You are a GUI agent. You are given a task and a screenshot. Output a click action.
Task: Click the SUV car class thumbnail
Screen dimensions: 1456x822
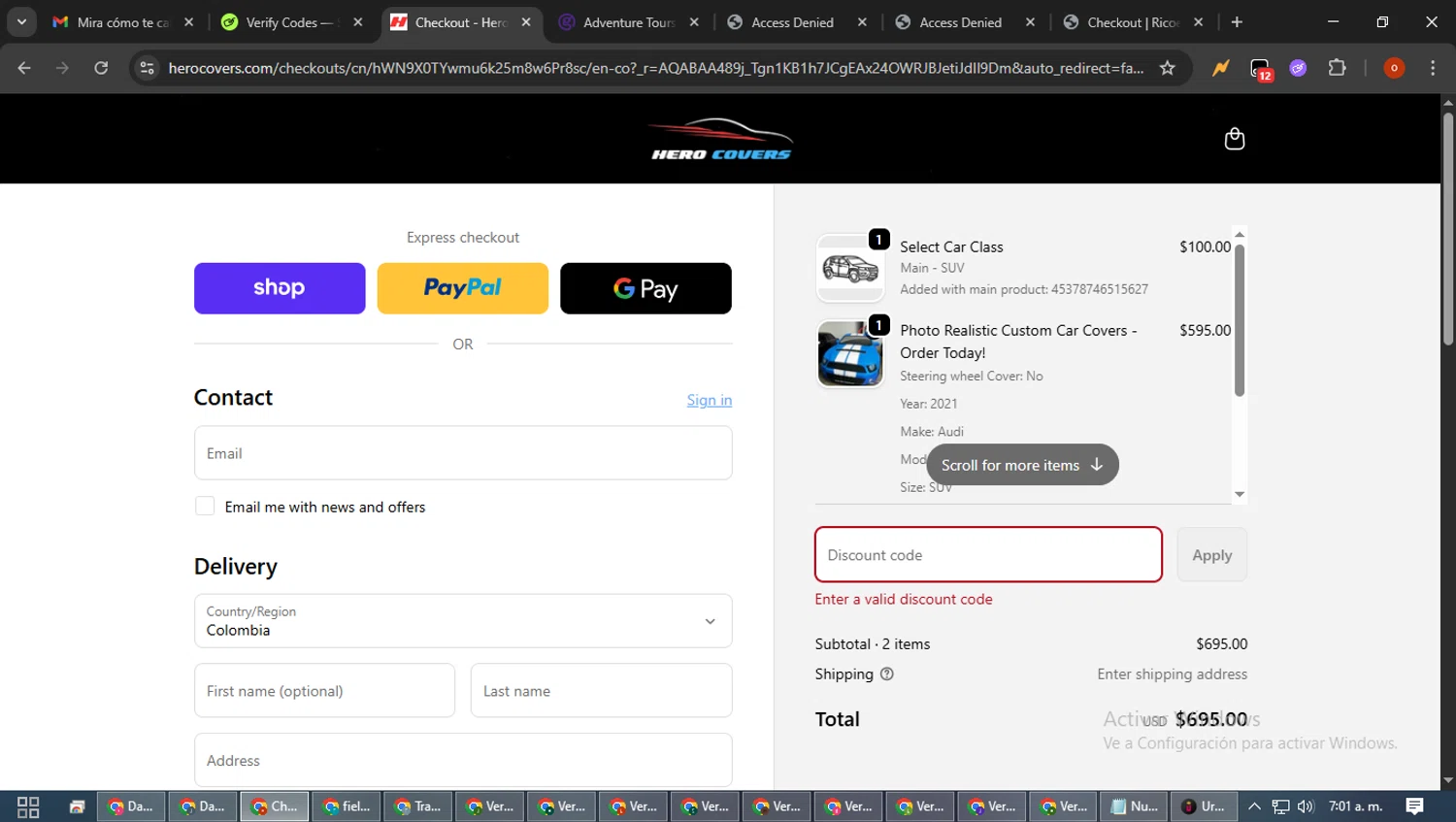point(850,269)
